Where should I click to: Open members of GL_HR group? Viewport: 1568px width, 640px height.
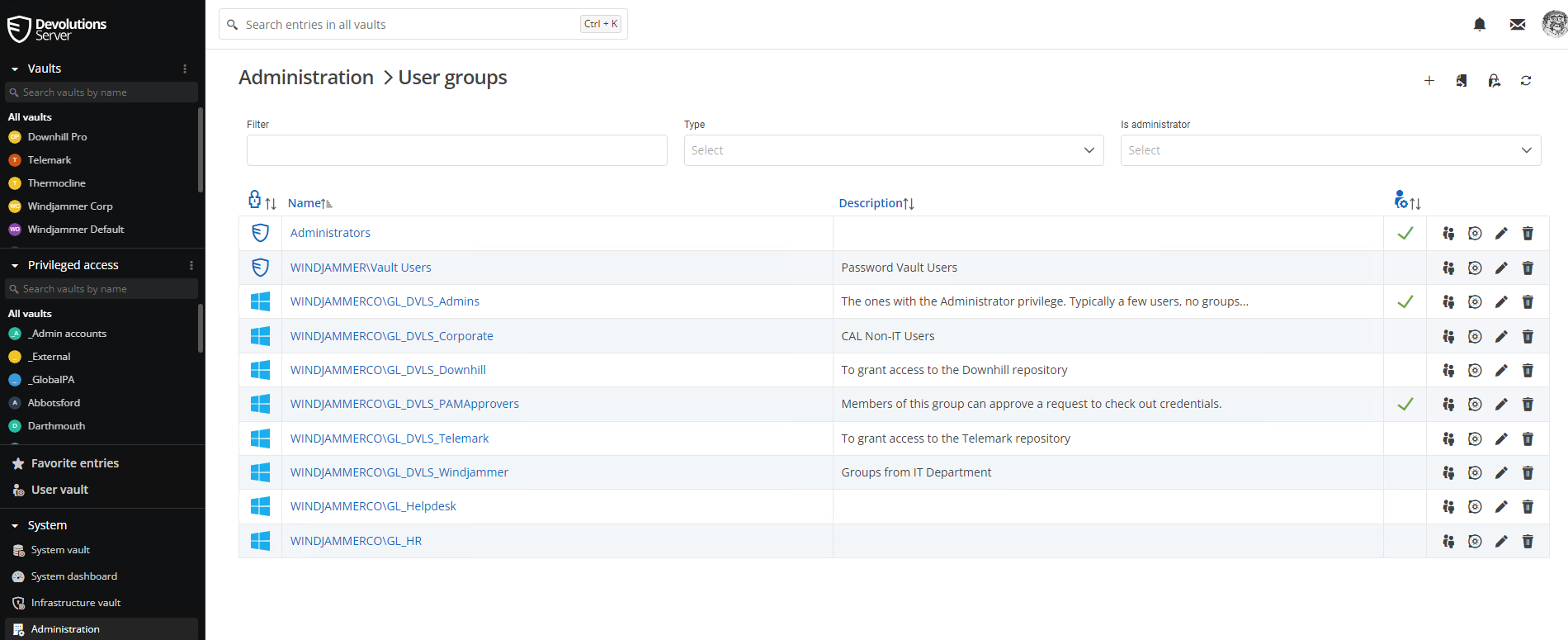(1448, 541)
